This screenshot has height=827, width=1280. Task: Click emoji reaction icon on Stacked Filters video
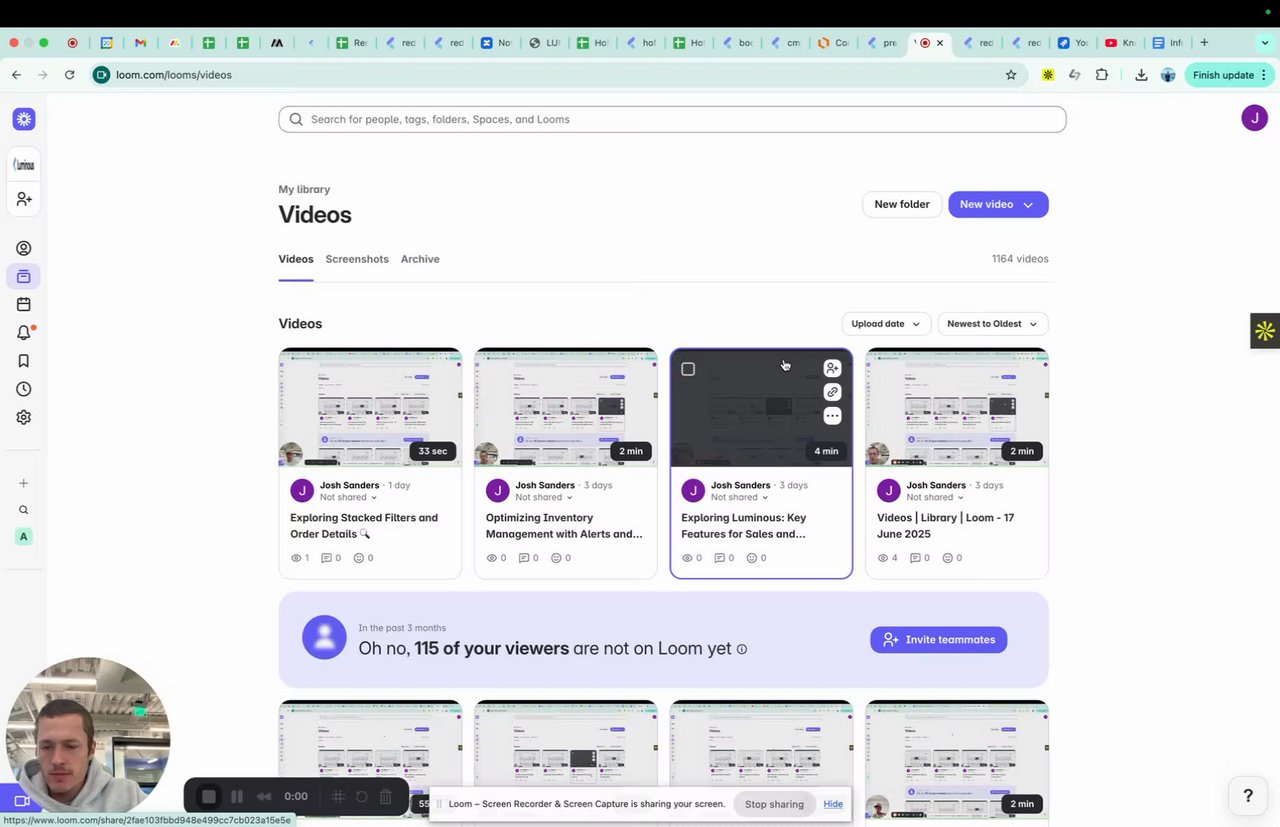(359, 558)
